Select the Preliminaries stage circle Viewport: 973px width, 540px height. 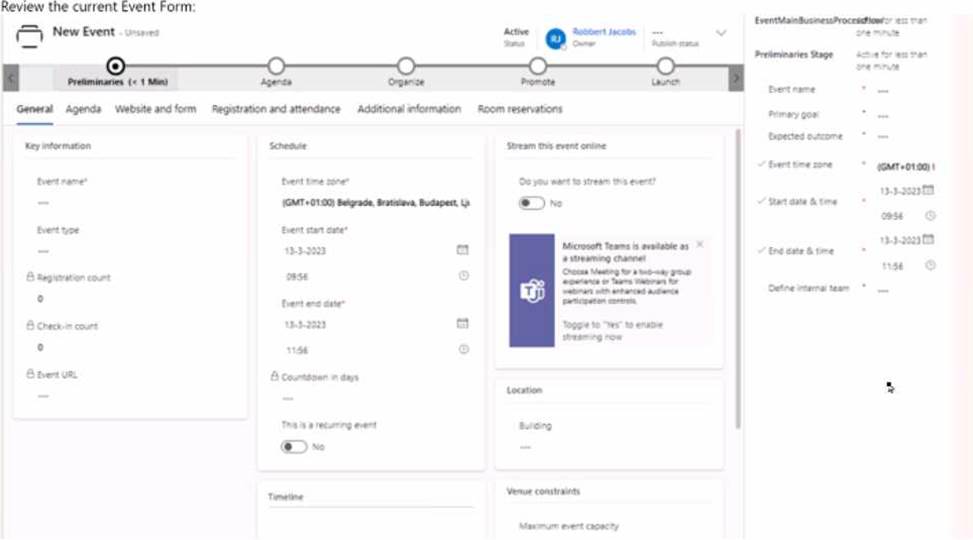115,65
